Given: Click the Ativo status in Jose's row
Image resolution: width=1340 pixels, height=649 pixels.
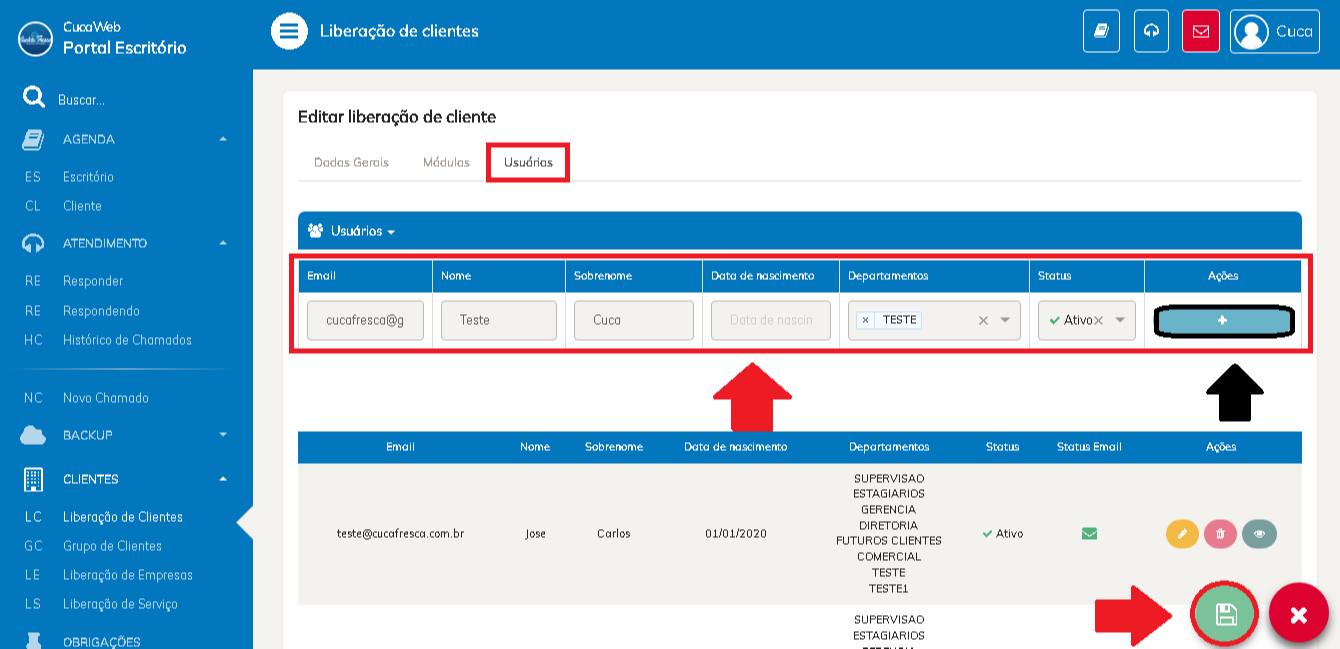Looking at the screenshot, I should point(1003,534).
